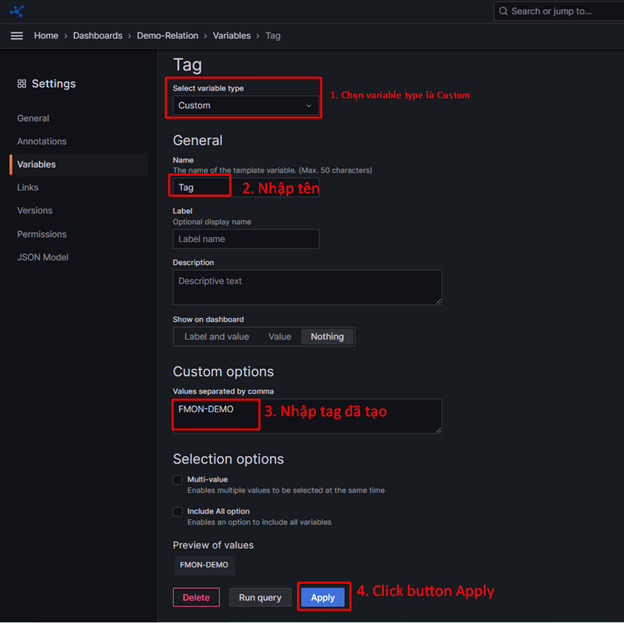Open the Select variable type dropdown
Viewport: 624px width, 623px height.
pyautogui.click(x=245, y=105)
